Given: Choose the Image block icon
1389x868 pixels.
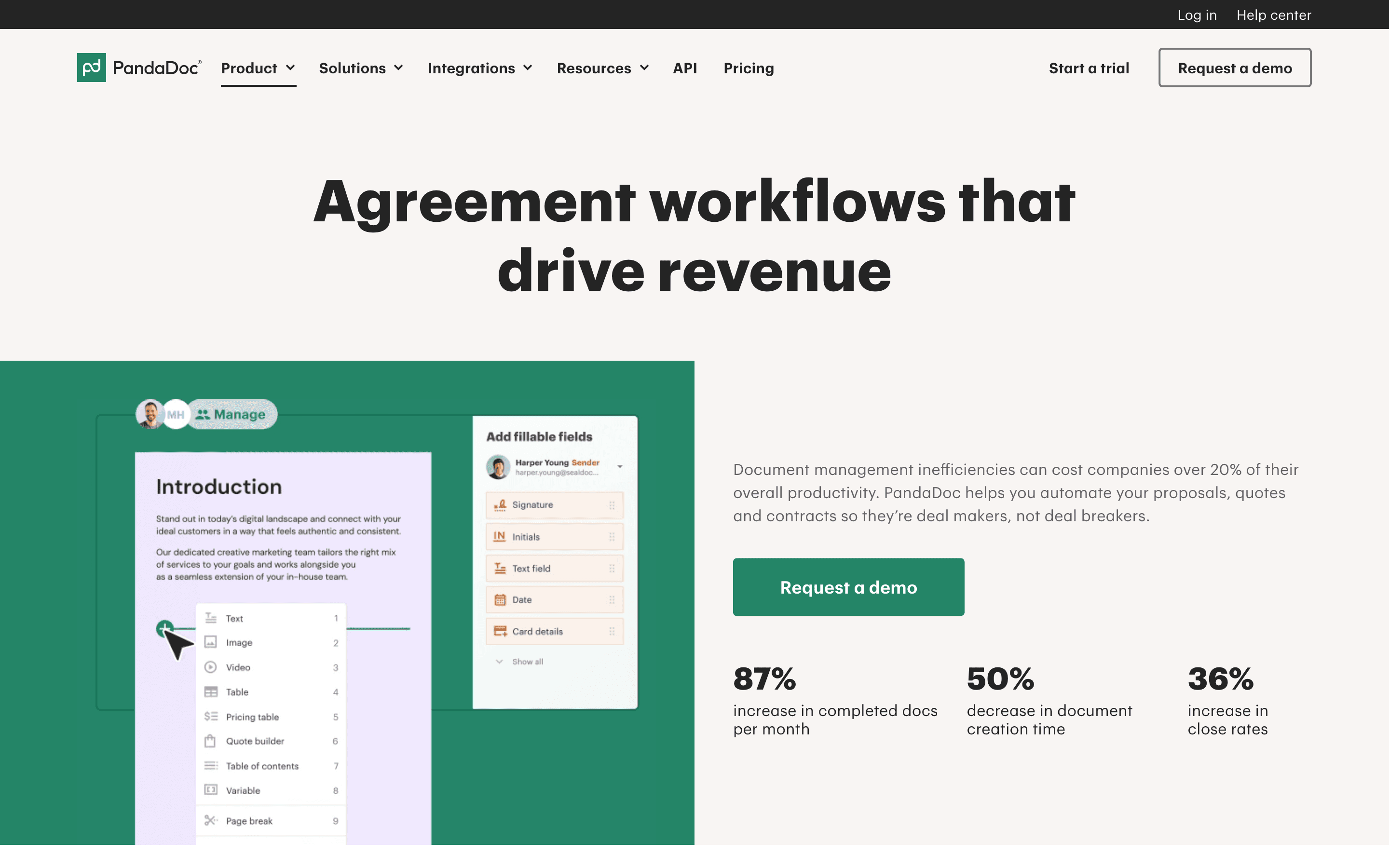Looking at the screenshot, I should (x=211, y=642).
